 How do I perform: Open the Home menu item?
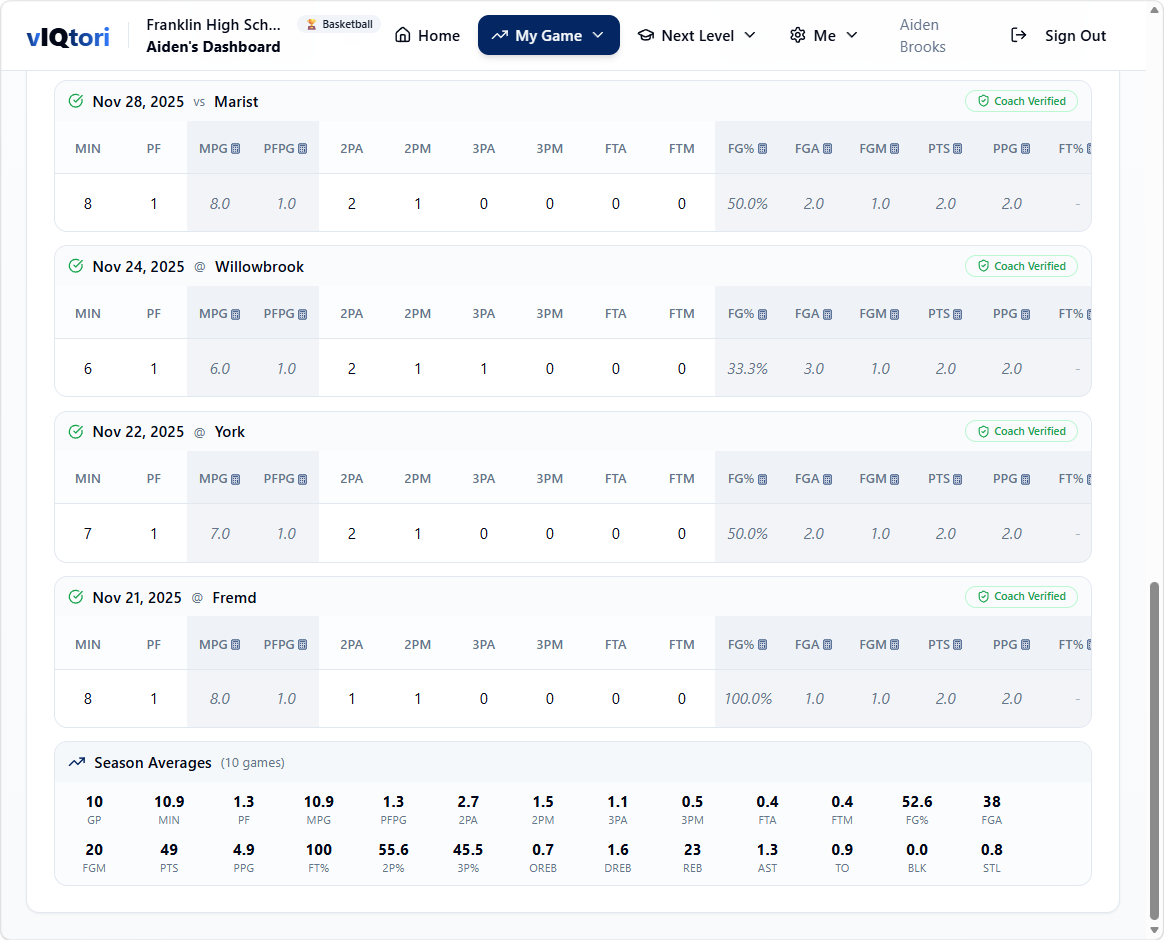[427, 35]
